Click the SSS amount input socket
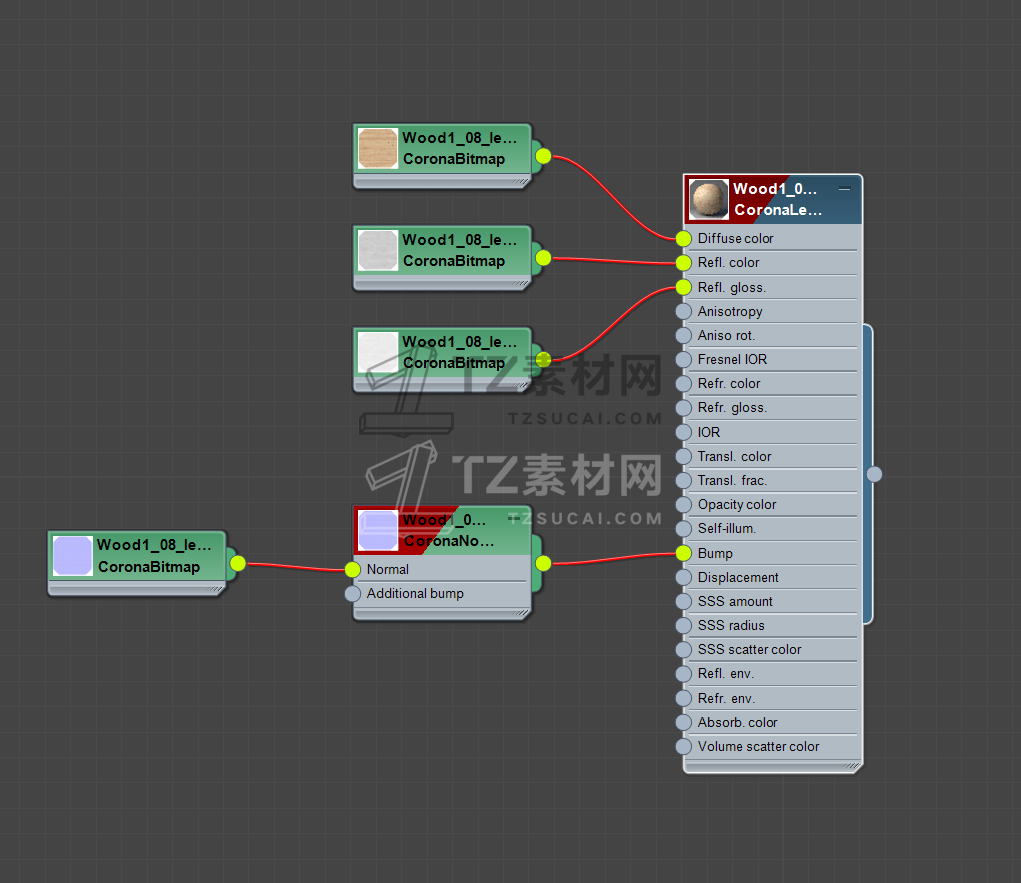 coord(683,602)
